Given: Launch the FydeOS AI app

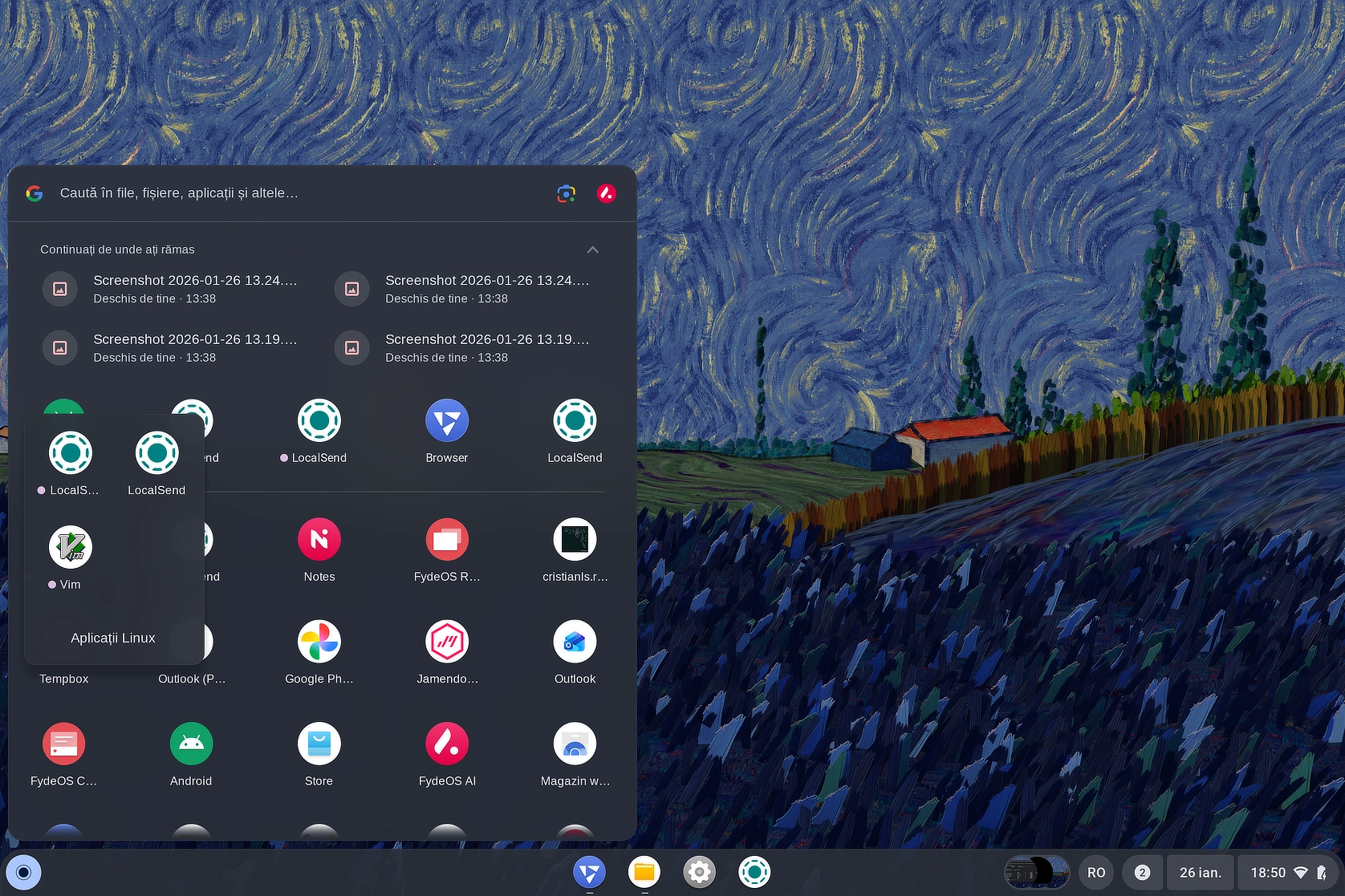Looking at the screenshot, I should 447,744.
